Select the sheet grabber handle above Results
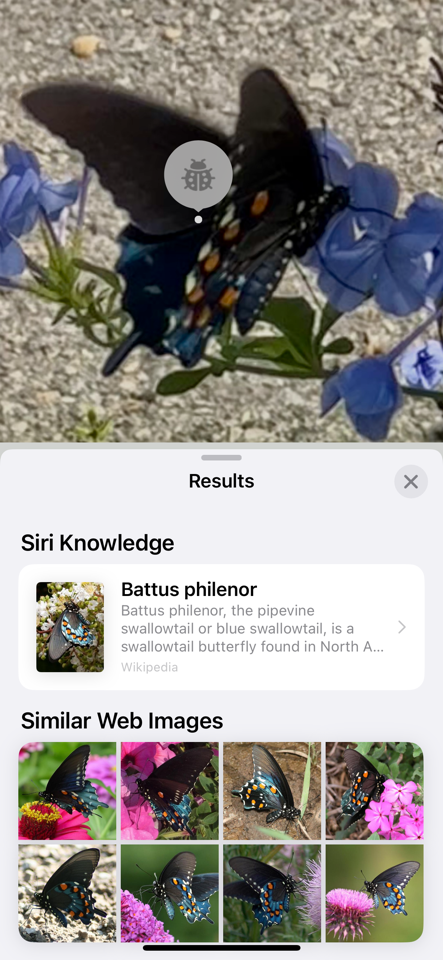This screenshot has height=960, width=443. coord(222,457)
